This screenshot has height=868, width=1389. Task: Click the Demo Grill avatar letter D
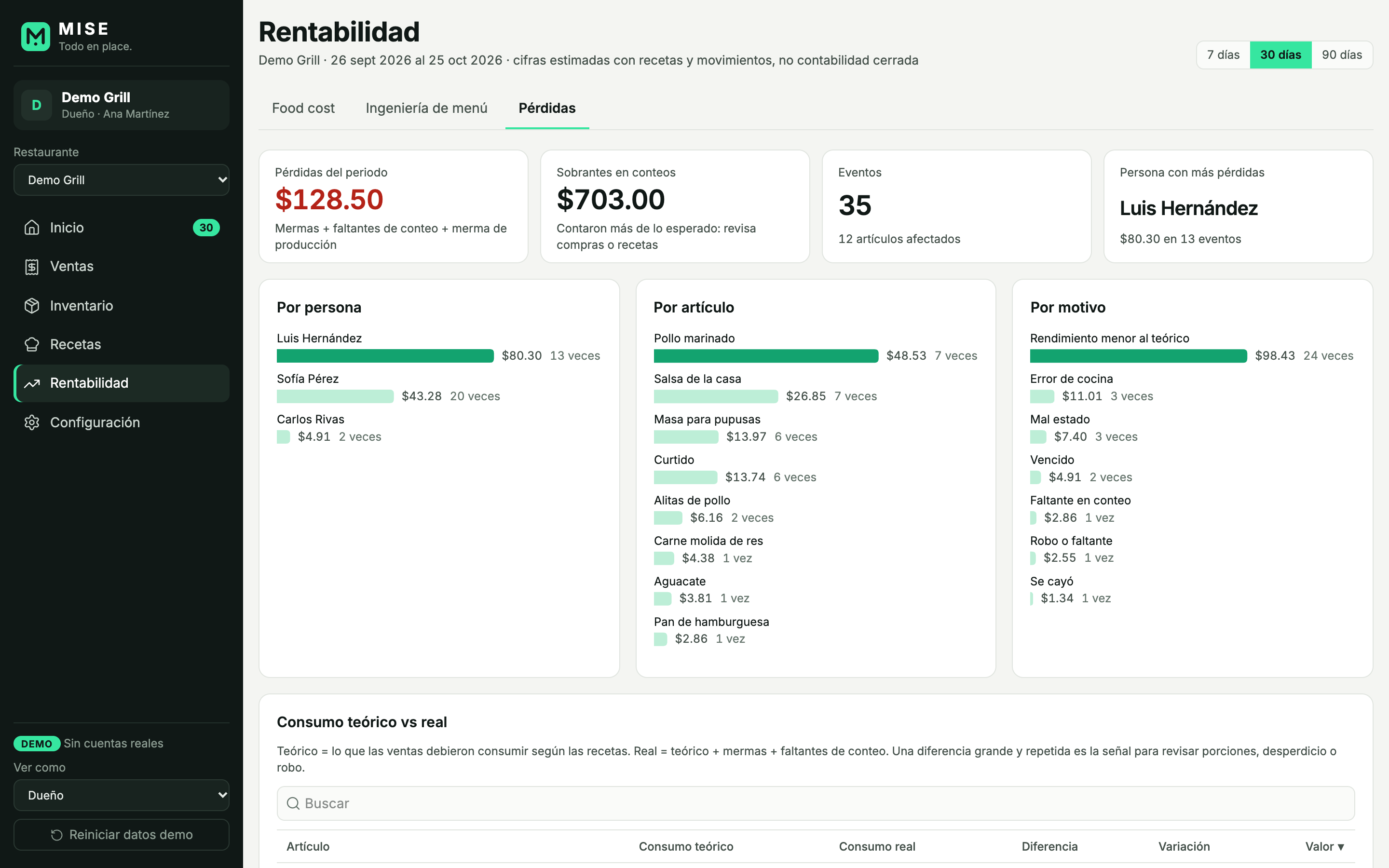coord(37,105)
